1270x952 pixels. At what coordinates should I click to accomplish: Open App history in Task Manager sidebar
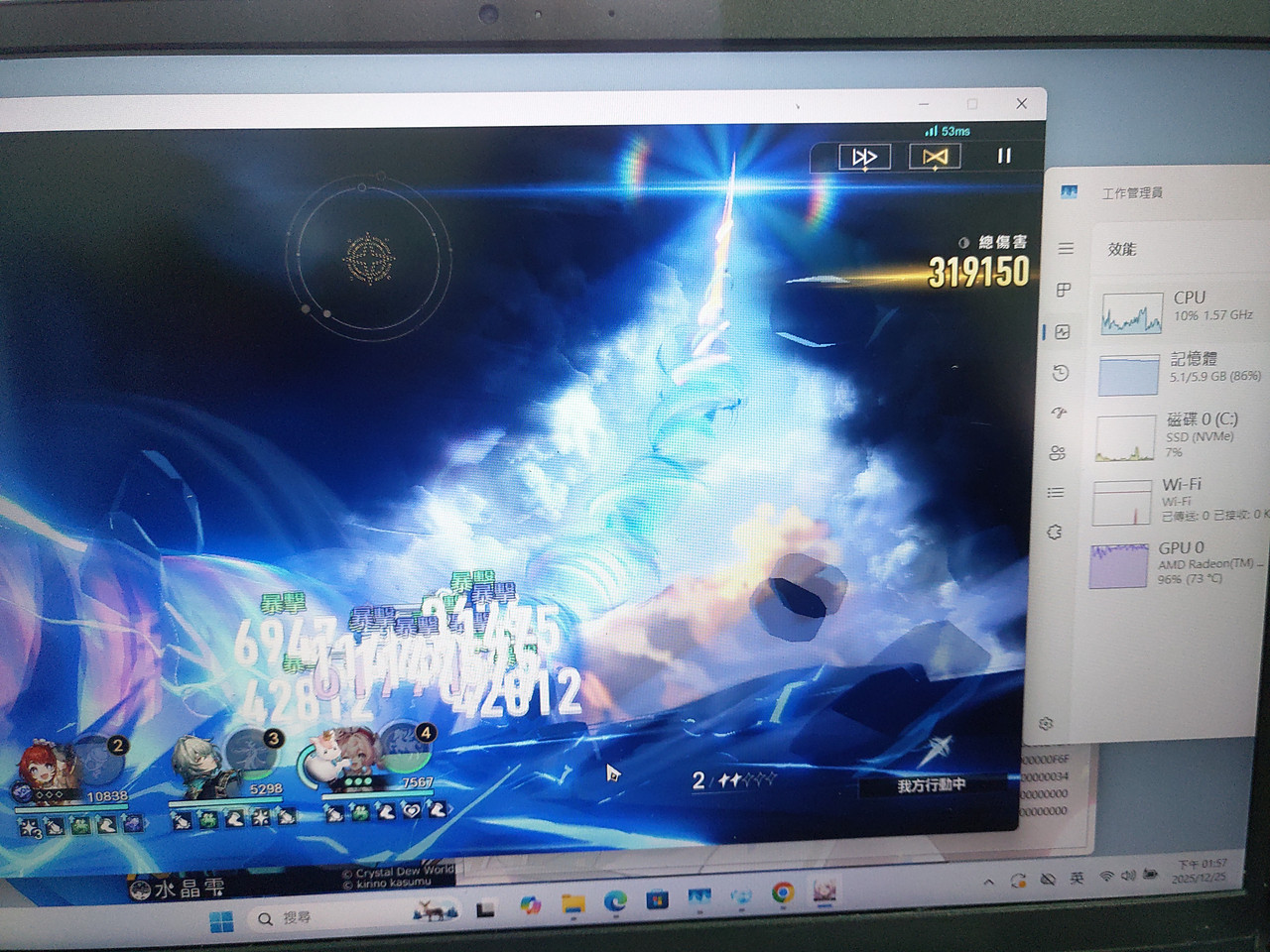1061,373
